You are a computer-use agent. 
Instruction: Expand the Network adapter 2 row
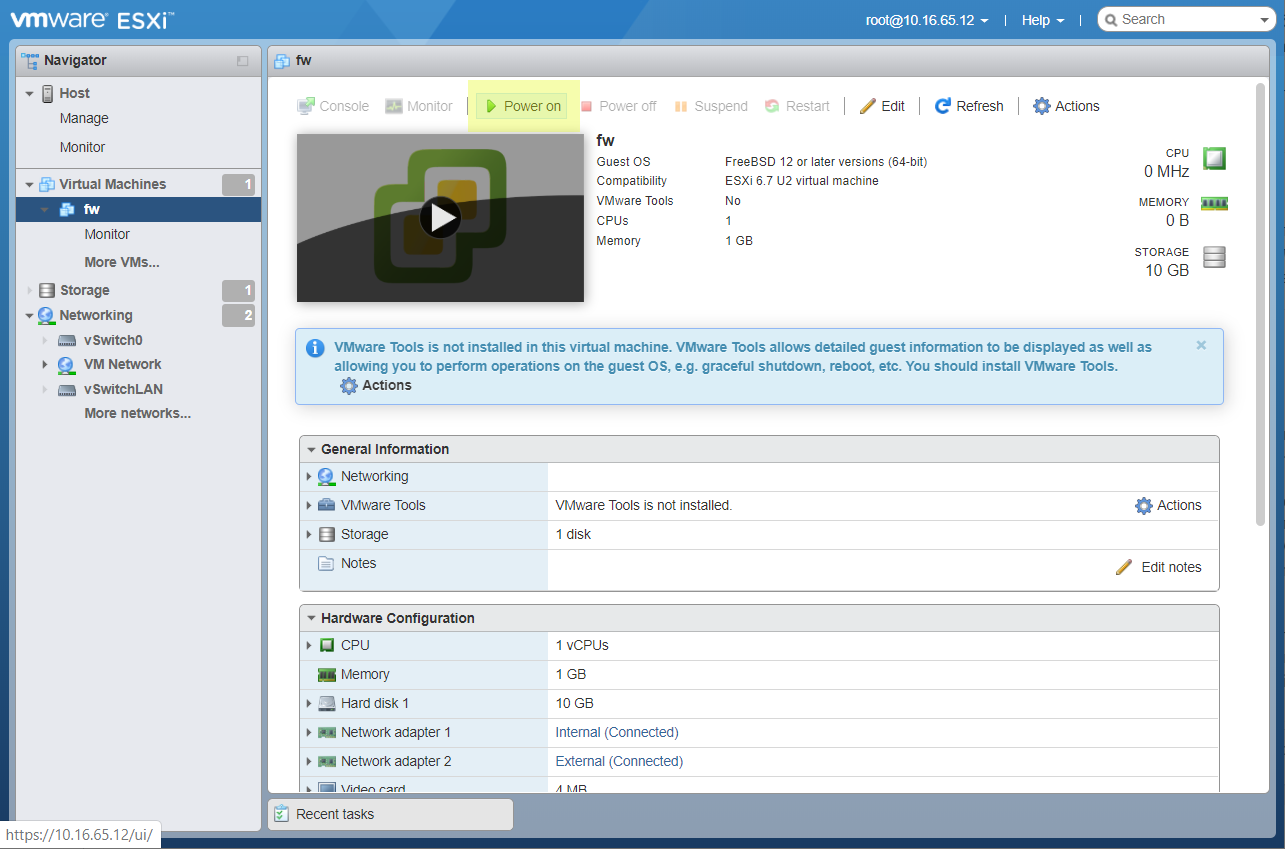pyautogui.click(x=309, y=762)
